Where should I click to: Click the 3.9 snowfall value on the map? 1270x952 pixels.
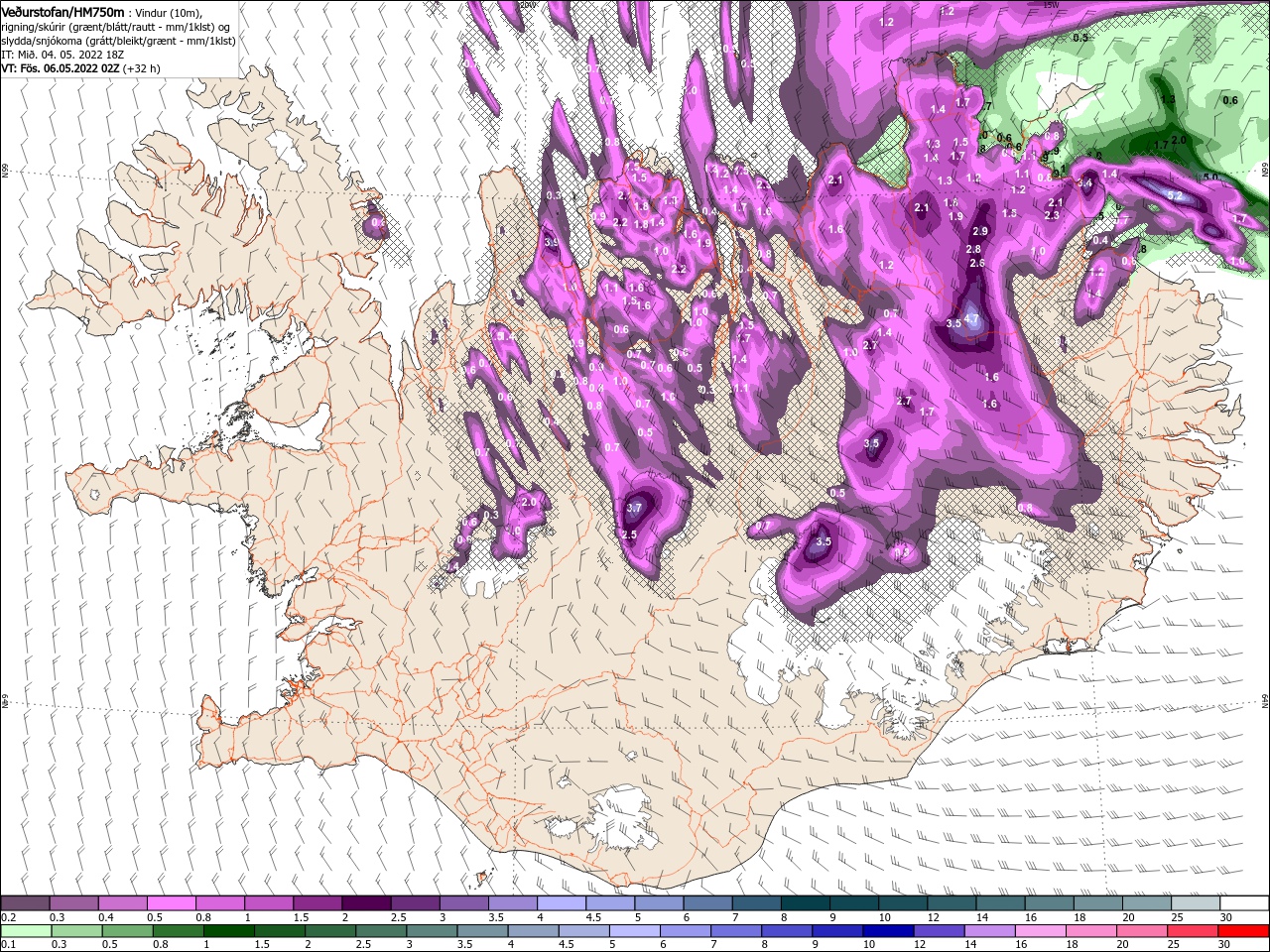552,241
